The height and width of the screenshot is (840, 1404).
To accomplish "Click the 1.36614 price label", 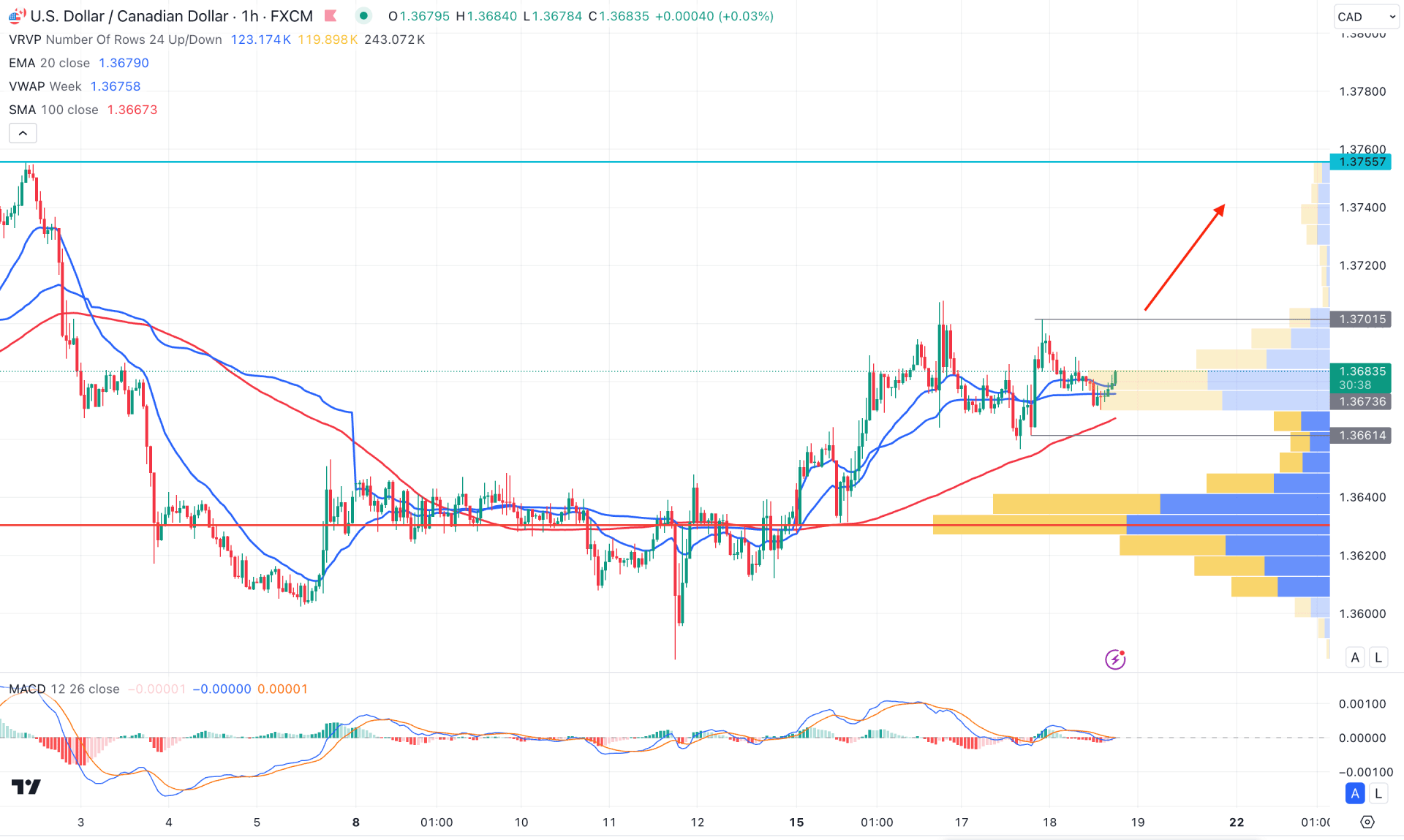I will 1362,435.
